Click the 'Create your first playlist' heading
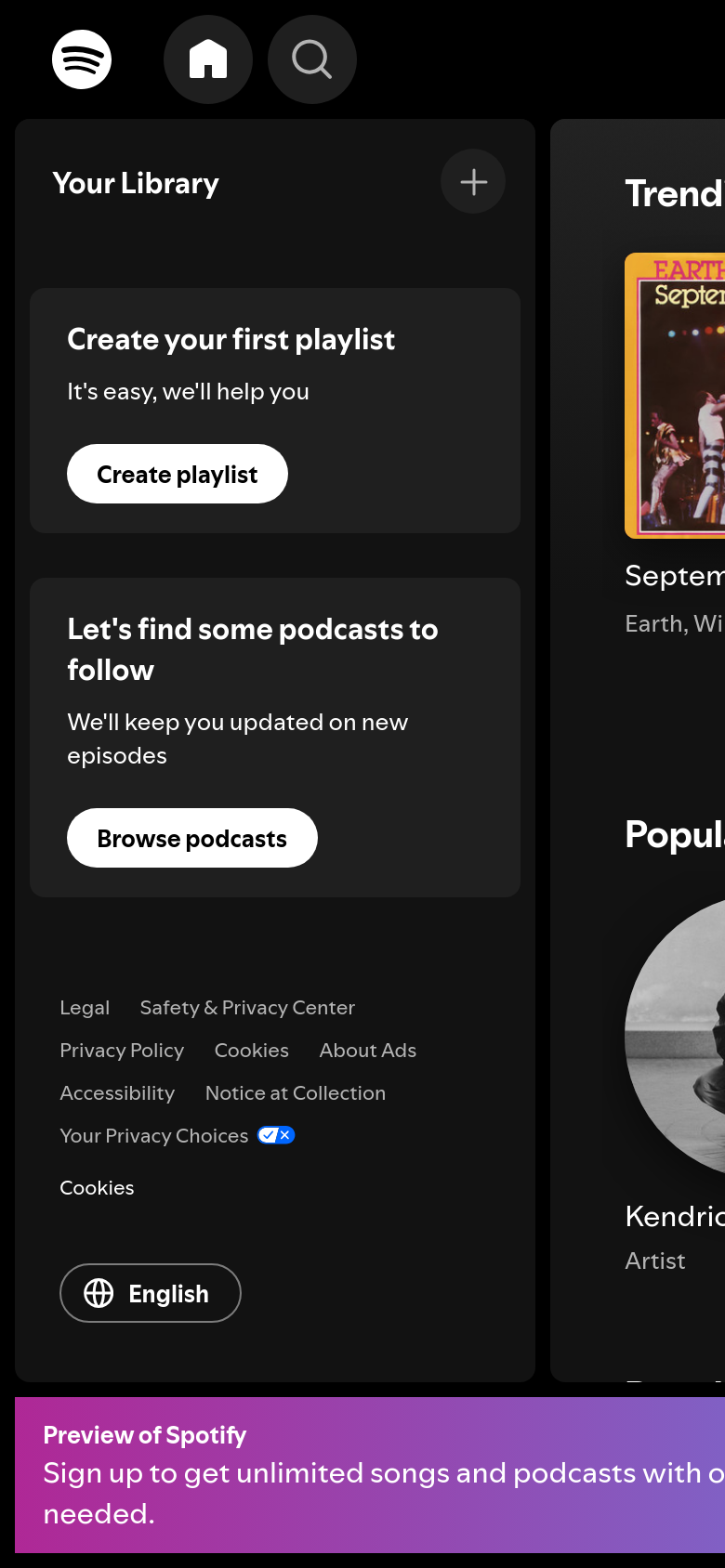Viewport: 725px width, 1568px height. [231, 340]
